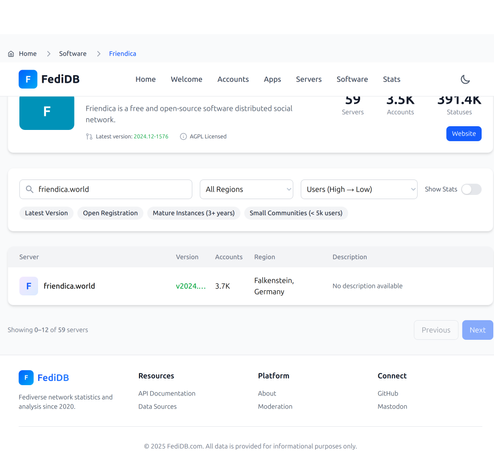Click the Next pagination button
Screen dimensions: 494x466
pyautogui.click(x=477, y=330)
